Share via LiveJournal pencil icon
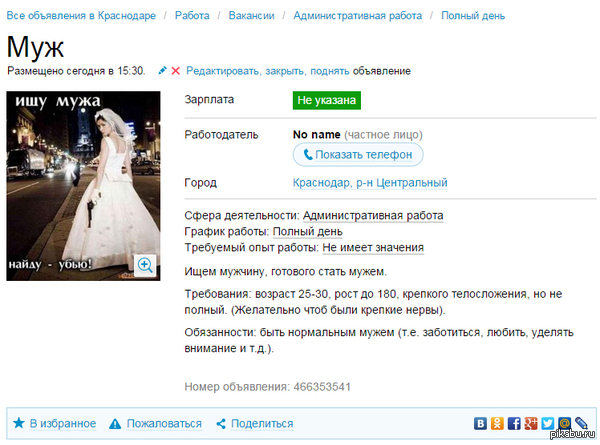 [x=581, y=423]
